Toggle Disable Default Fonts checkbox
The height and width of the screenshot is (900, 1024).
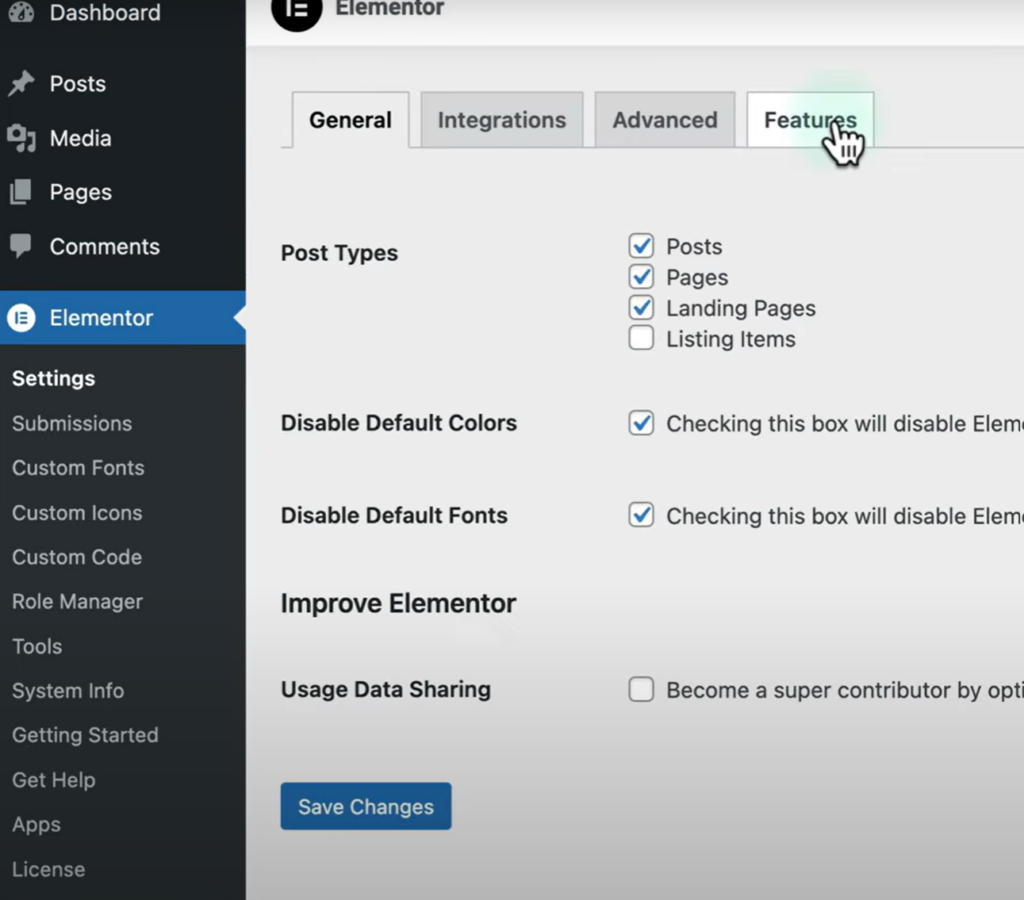(x=641, y=515)
